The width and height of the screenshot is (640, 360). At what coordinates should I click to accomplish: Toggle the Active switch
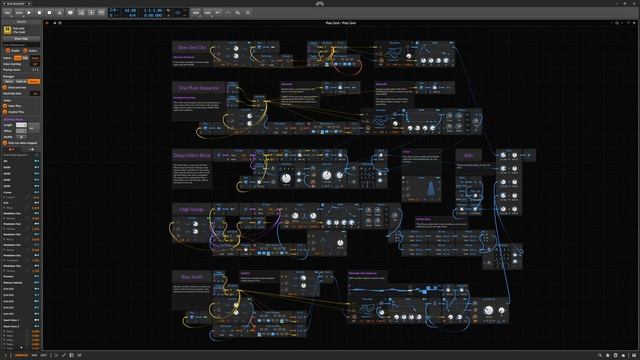[x=25, y=51]
